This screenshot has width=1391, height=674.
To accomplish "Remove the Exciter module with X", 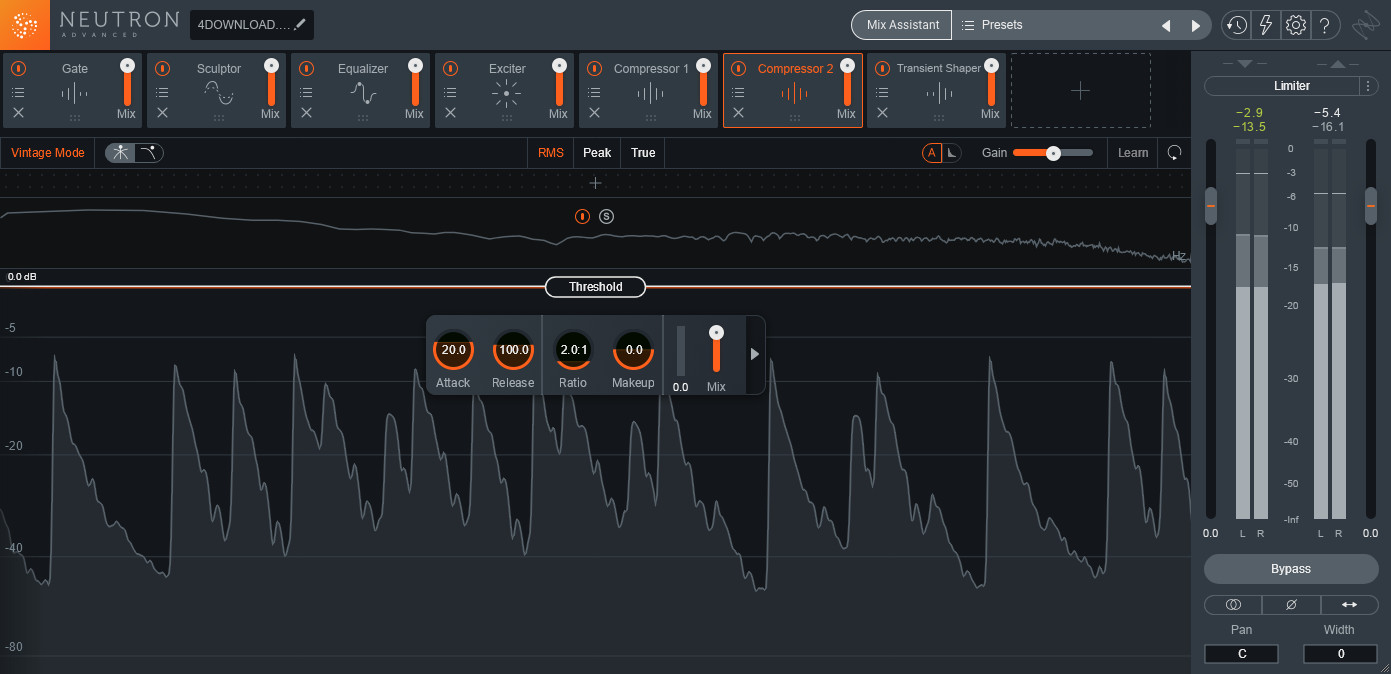I will pyautogui.click(x=450, y=113).
